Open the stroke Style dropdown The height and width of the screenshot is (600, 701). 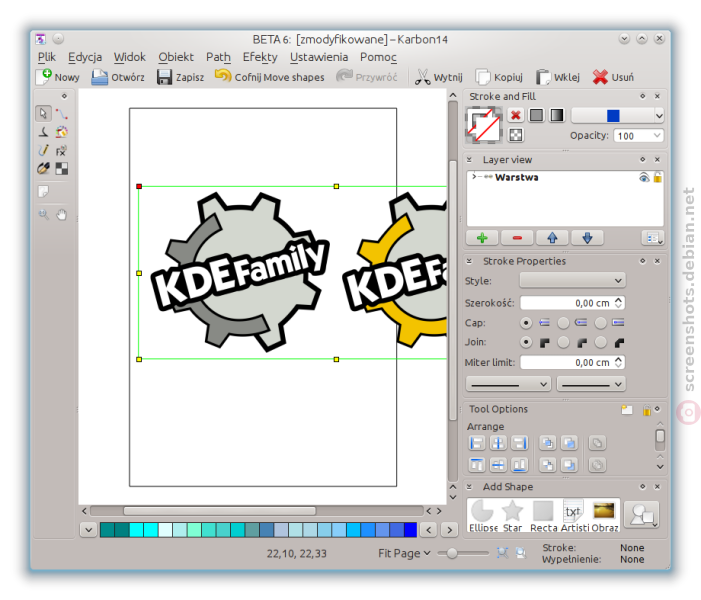pyautogui.click(x=572, y=281)
